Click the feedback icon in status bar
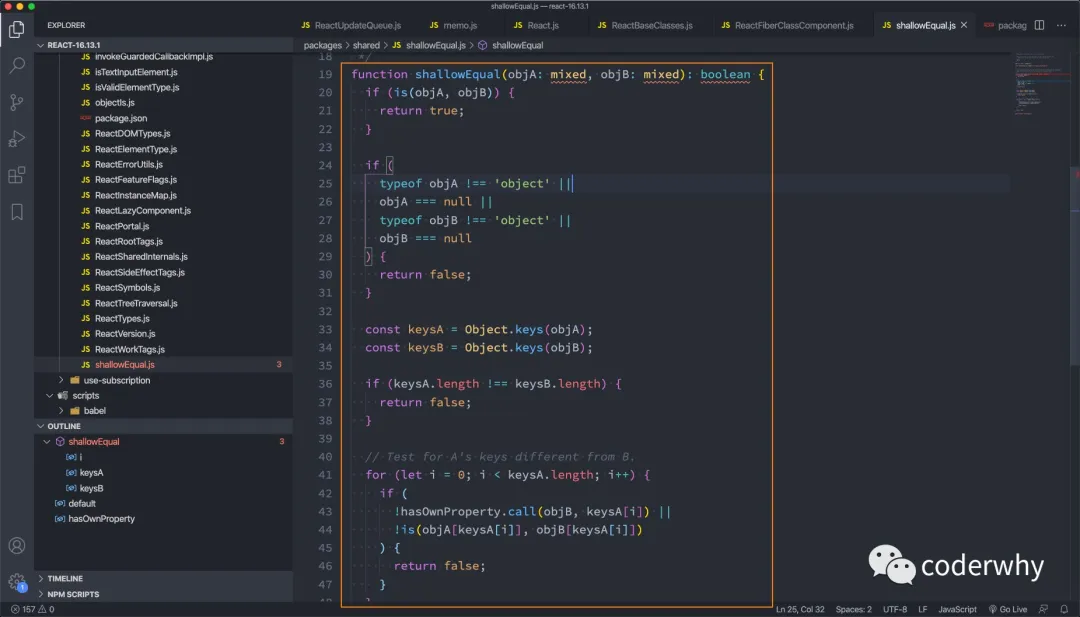This screenshot has width=1080, height=617. [x=1043, y=609]
